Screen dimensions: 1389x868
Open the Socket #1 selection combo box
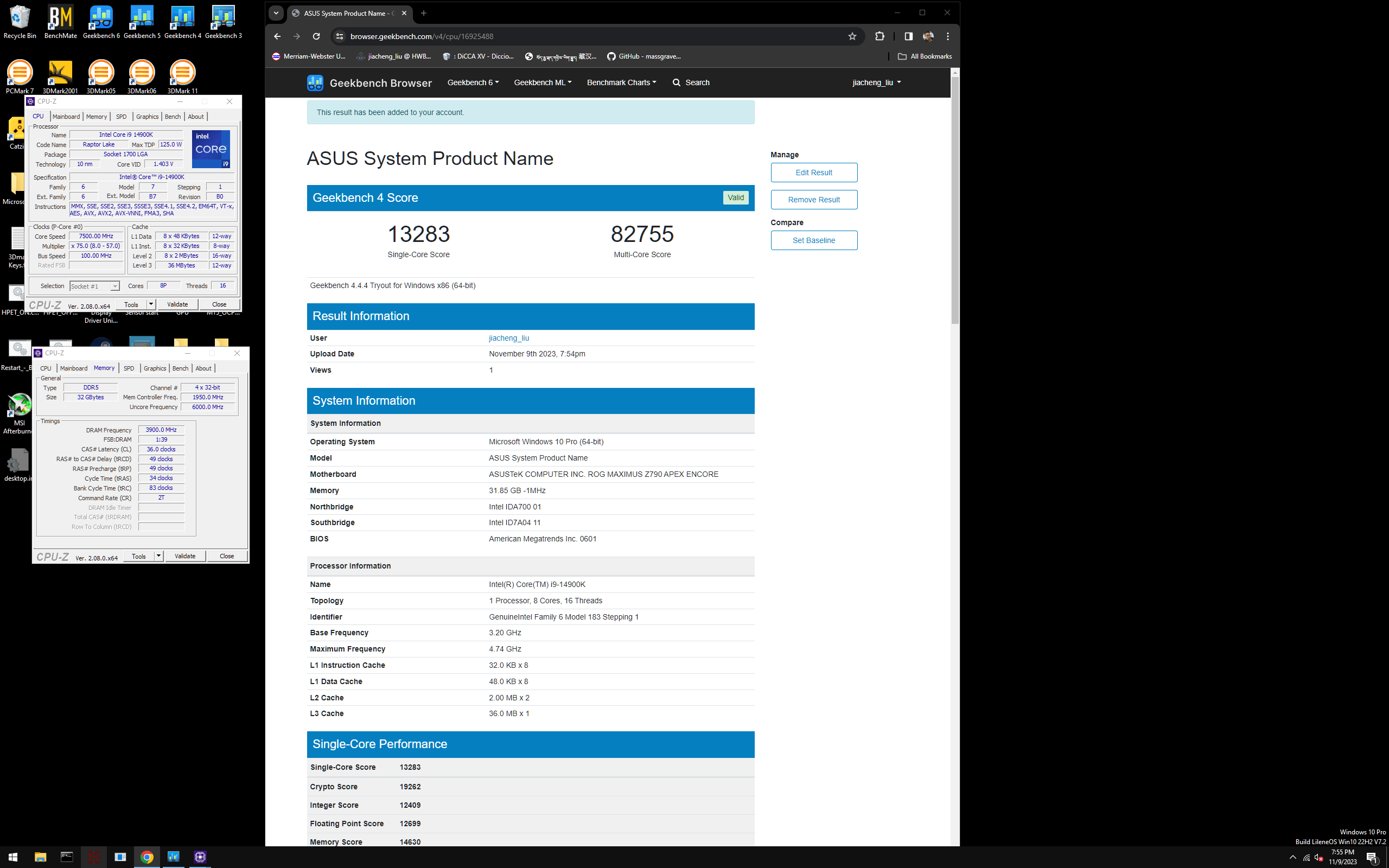coord(94,286)
